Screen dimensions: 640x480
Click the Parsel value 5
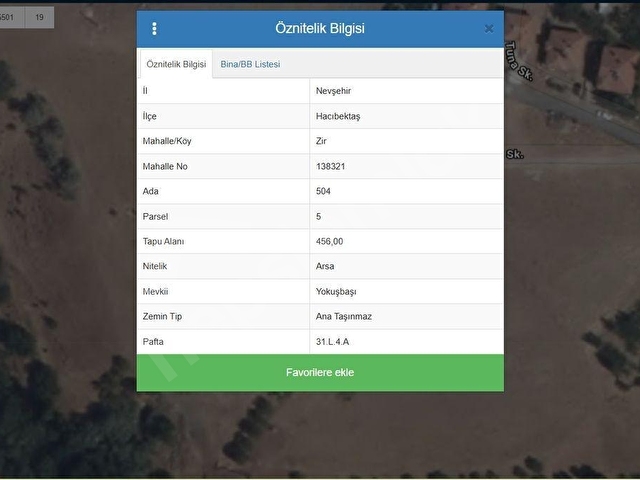coord(318,216)
